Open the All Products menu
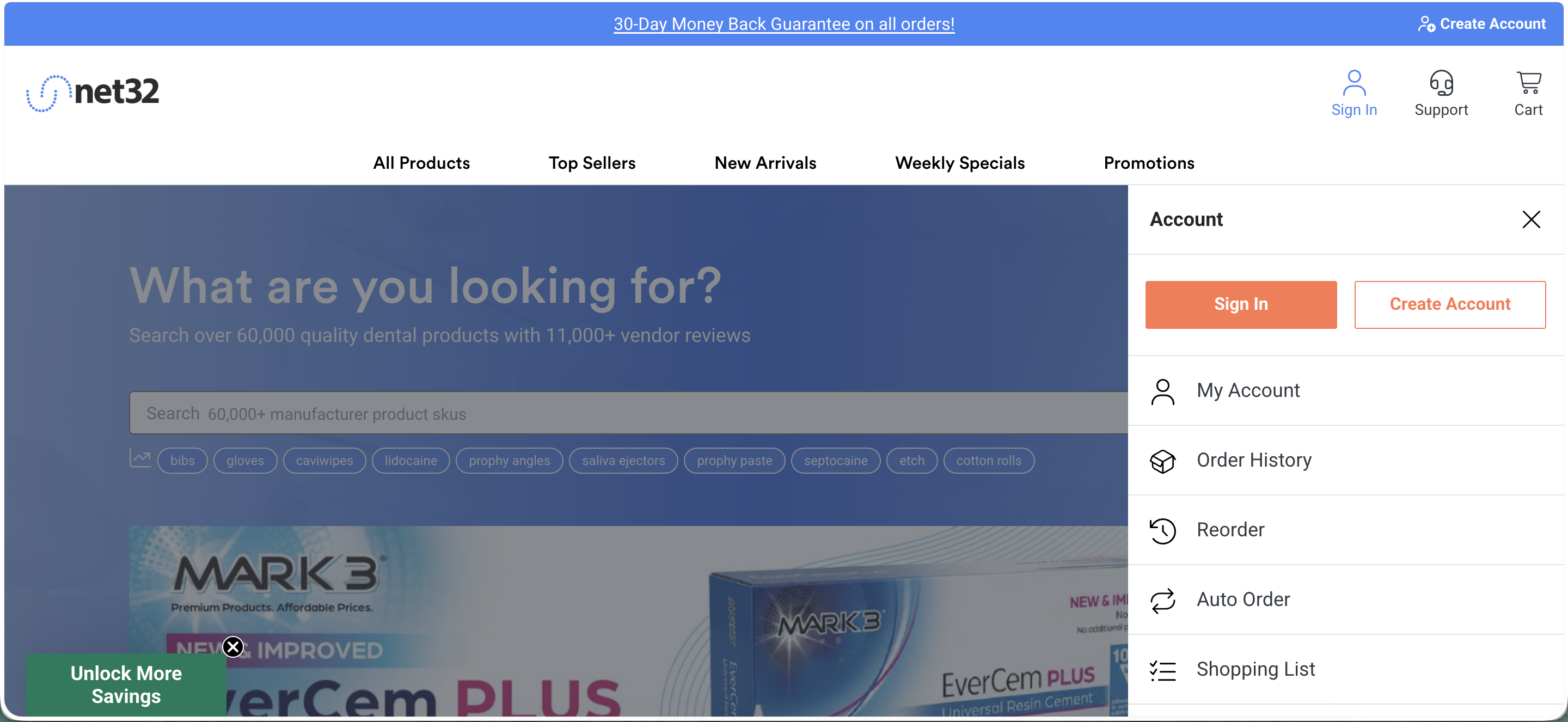 [x=421, y=163]
